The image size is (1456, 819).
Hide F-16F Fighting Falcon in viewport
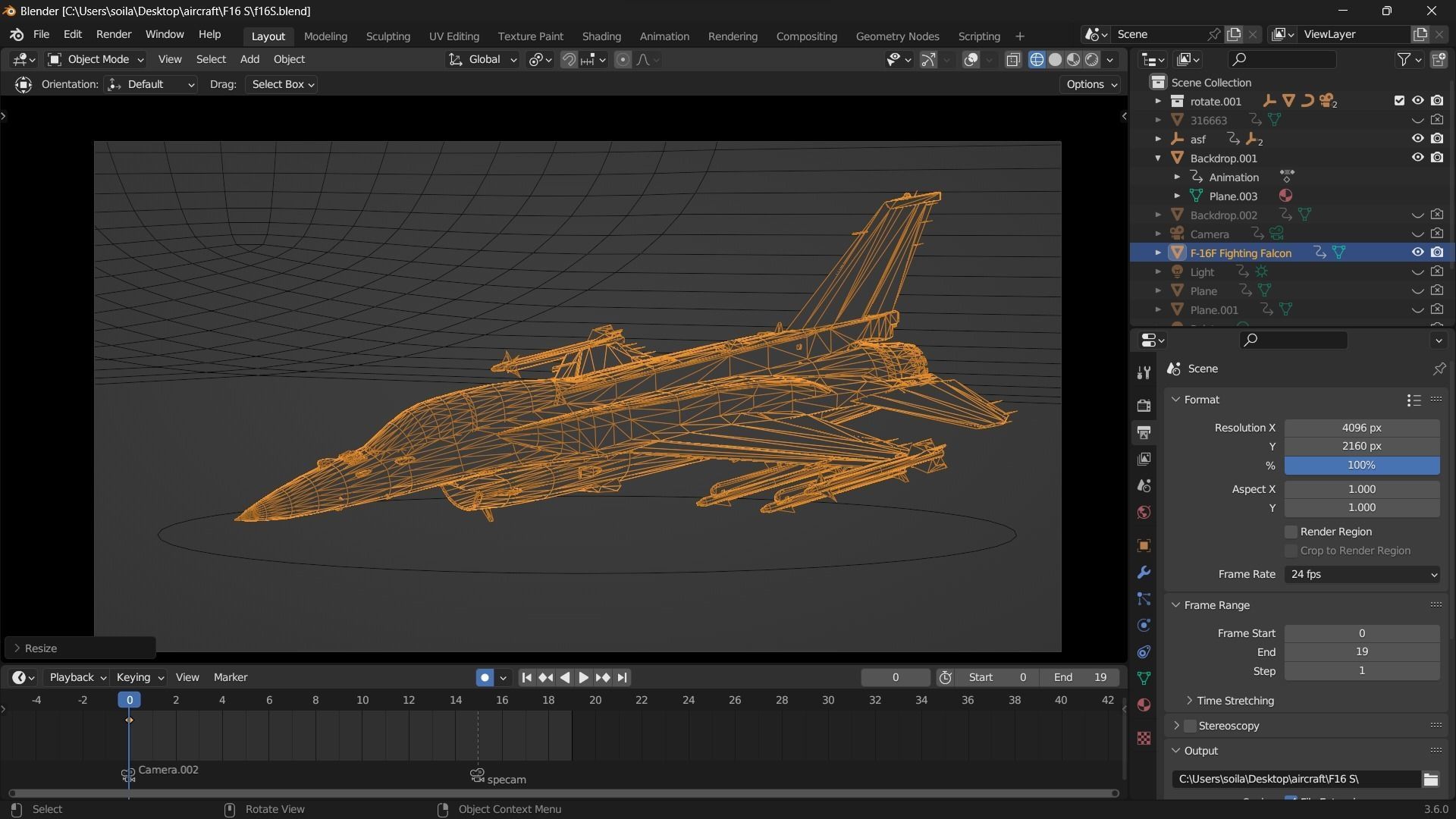click(x=1417, y=253)
